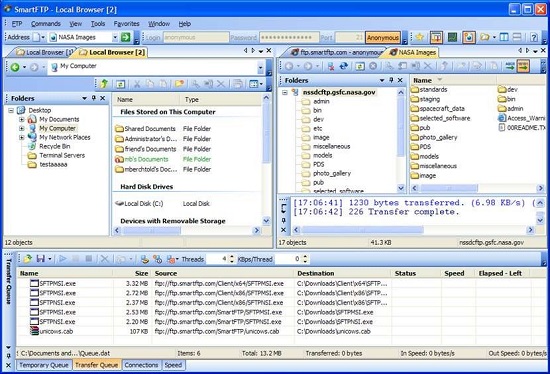Click the globe browser icon in main toolbar

pyautogui.click(x=469, y=37)
